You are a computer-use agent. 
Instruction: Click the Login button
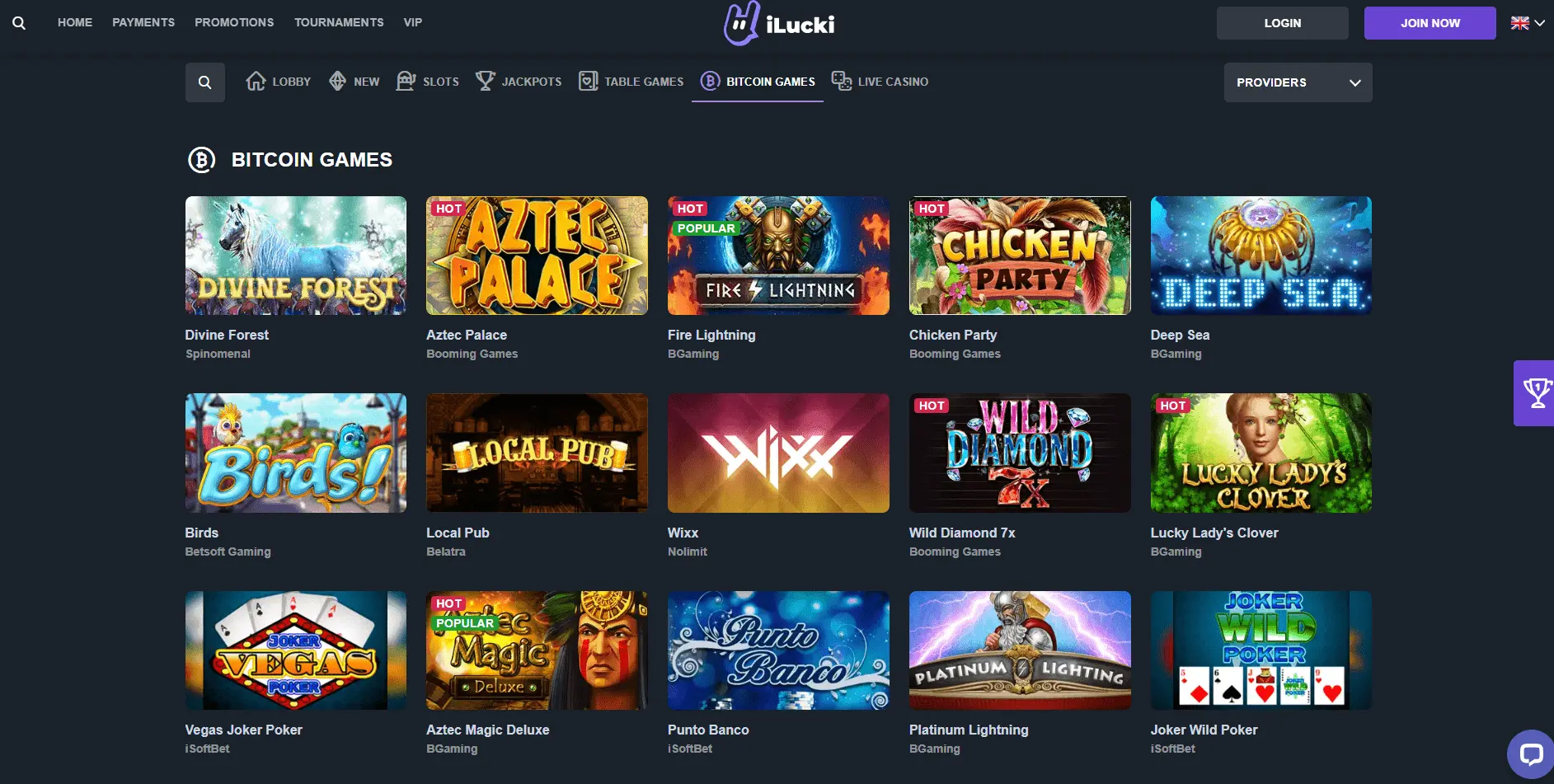point(1283,23)
